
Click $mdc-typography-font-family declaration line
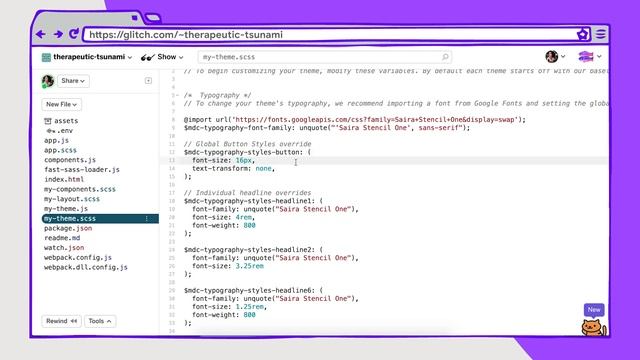click(327, 128)
